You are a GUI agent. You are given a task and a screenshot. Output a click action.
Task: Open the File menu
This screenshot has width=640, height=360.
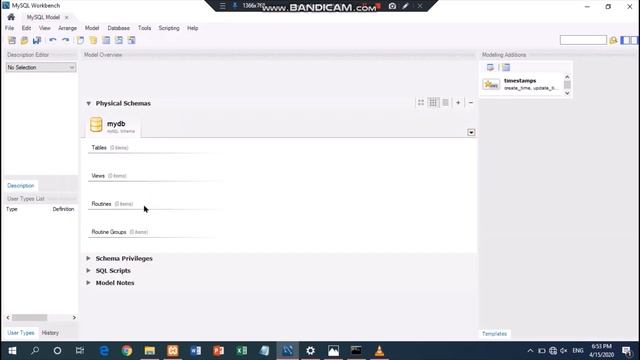click(x=9, y=28)
